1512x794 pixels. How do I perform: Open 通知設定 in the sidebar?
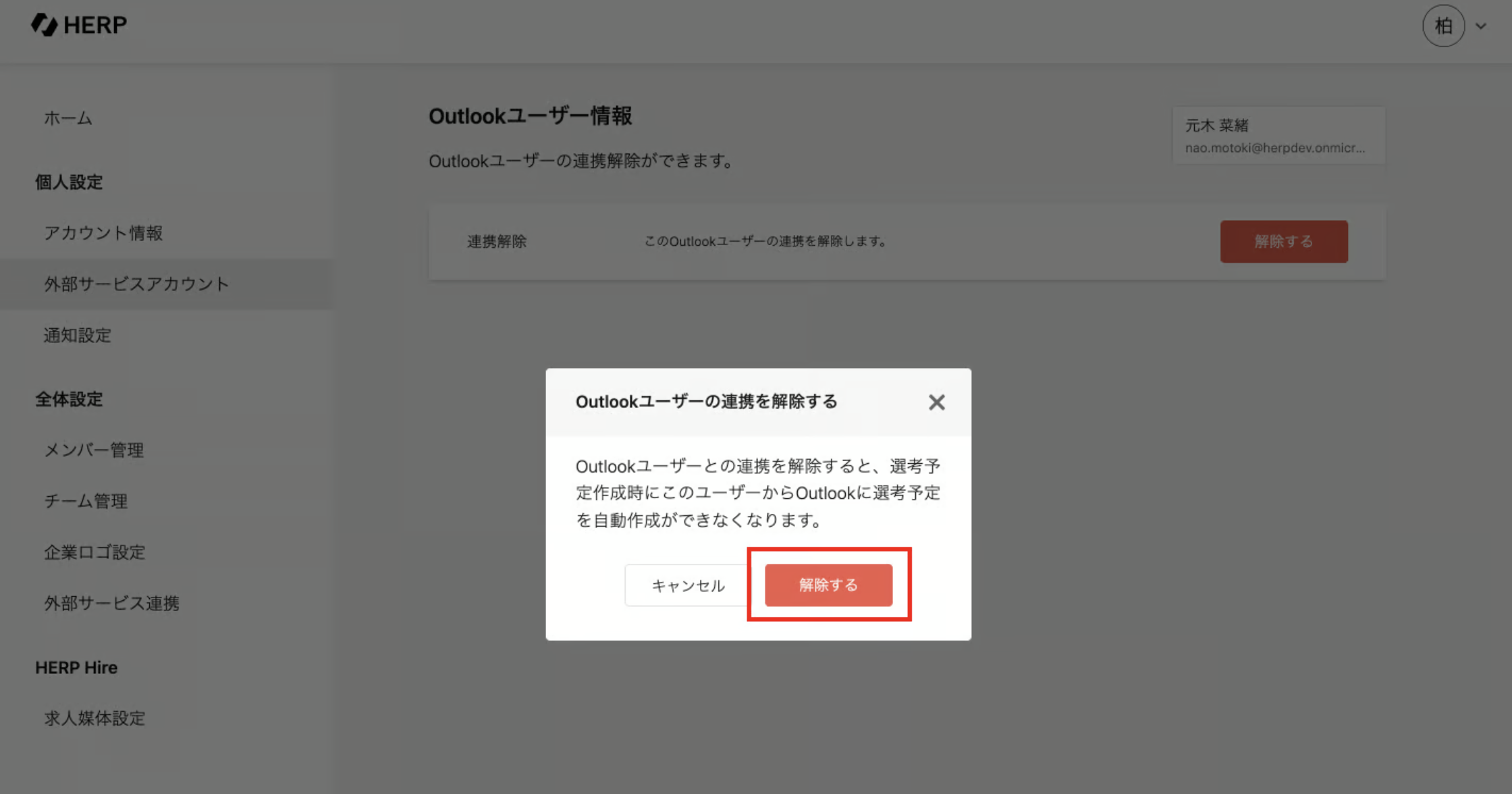[78, 335]
